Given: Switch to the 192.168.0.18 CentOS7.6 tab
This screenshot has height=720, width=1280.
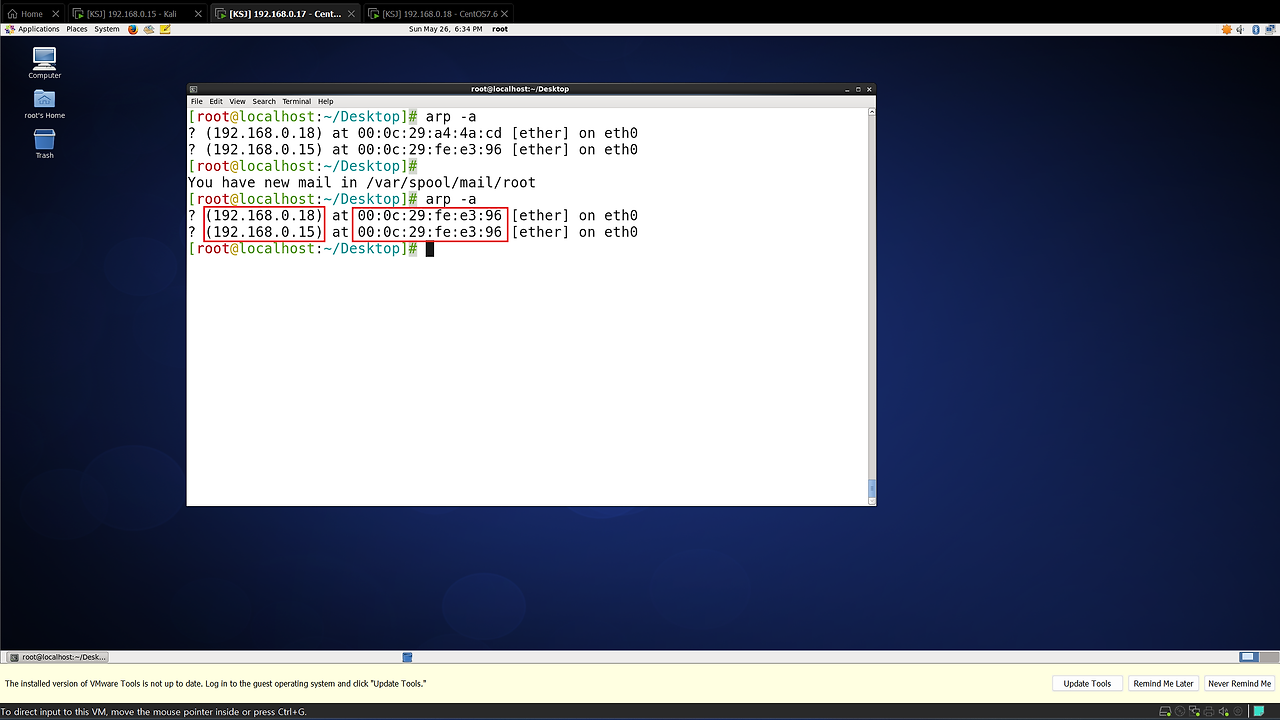Looking at the screenshot, I should coord(440,14).
